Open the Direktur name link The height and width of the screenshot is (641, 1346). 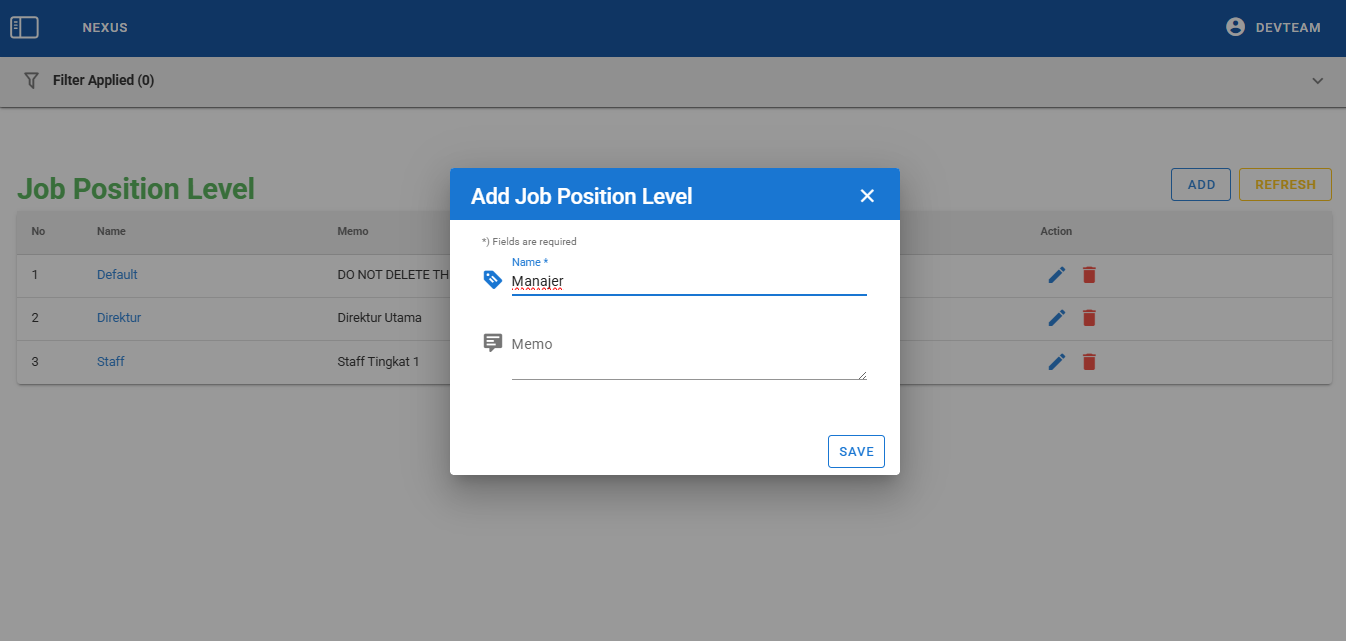[119, 318]
